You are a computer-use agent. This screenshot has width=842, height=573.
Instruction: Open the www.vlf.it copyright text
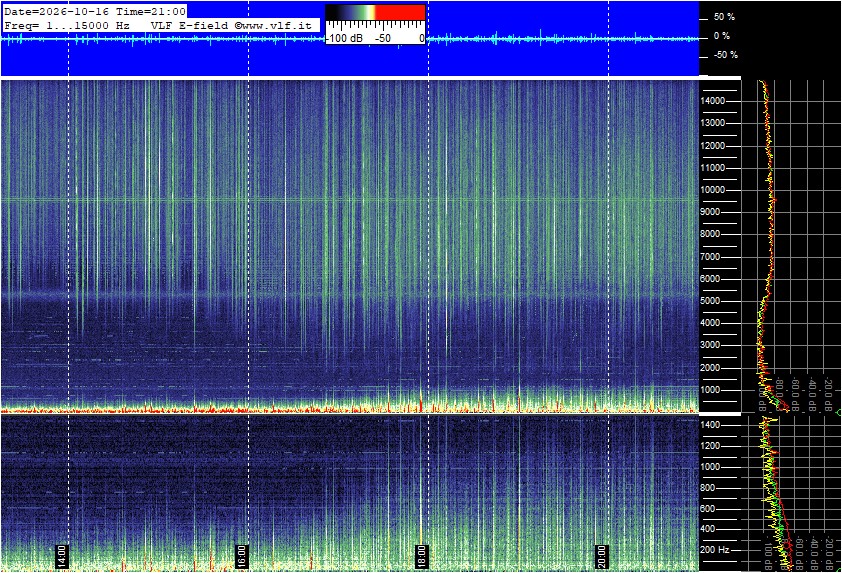[273, 25]
